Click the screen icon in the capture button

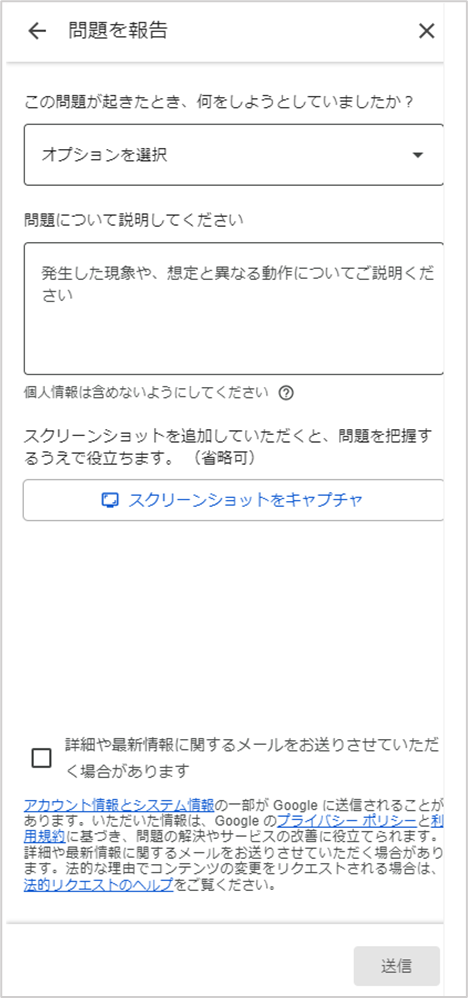click(111, 500)
